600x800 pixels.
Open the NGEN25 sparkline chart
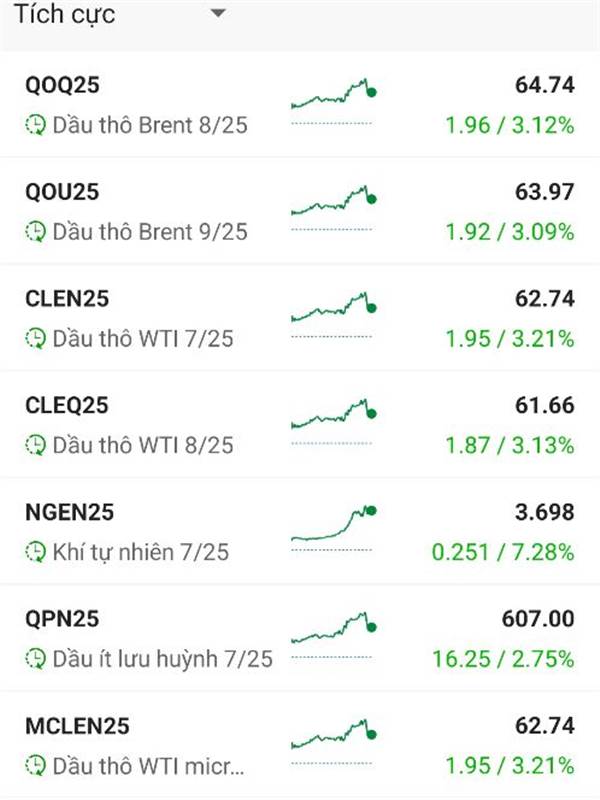(x=334, y=528)
